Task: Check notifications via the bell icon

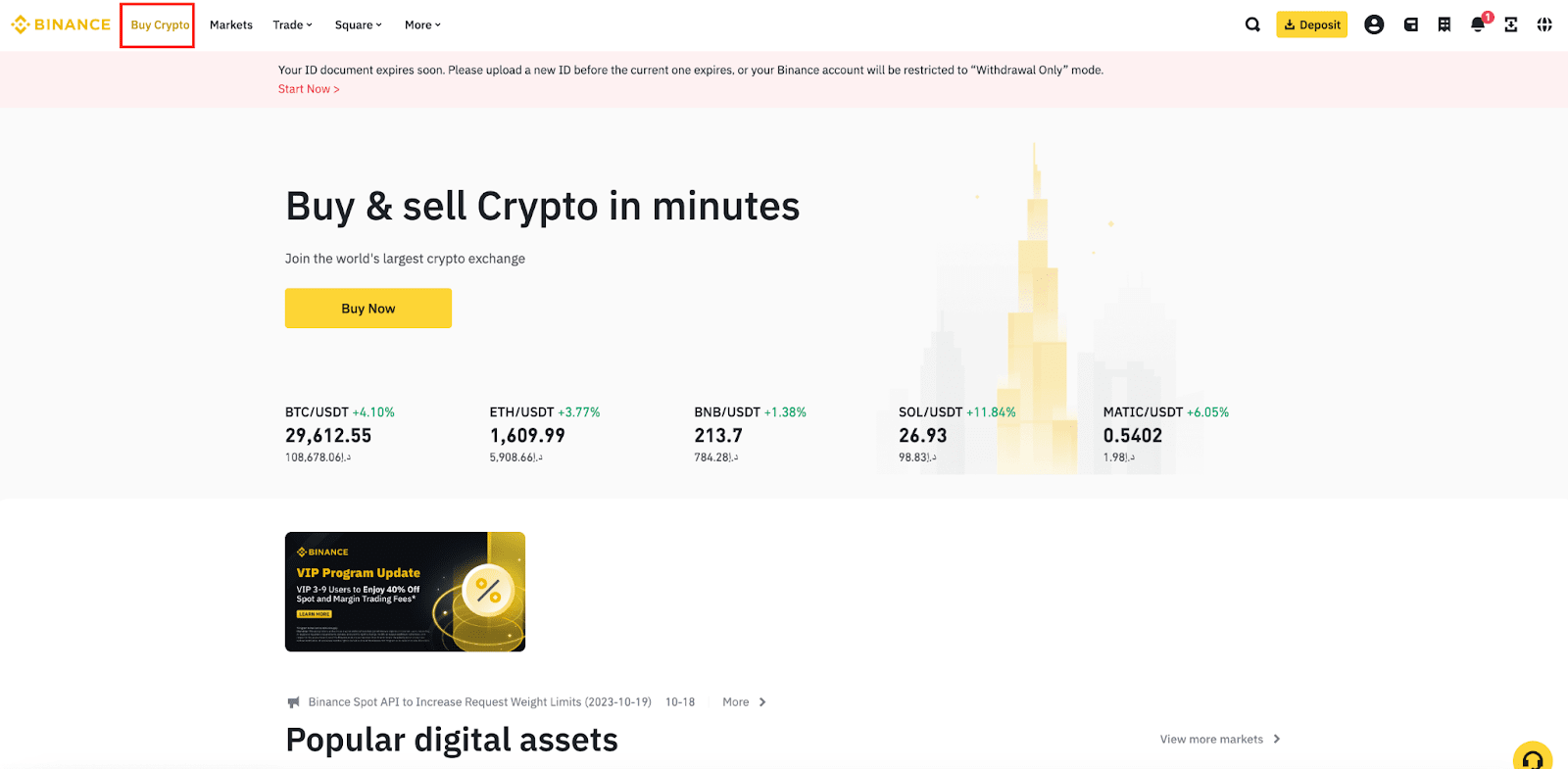Action: [1477, 25]
